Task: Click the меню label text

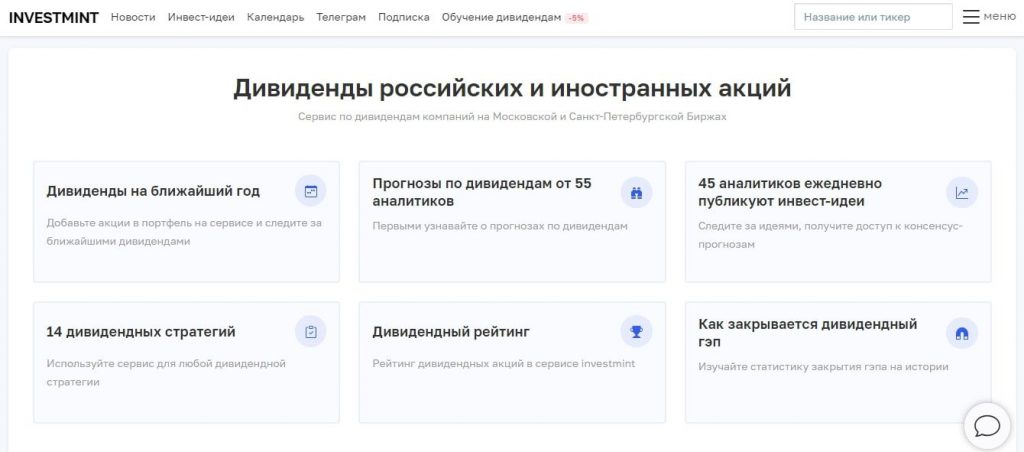Action: pyautogui.click(x=1000, y=17)
